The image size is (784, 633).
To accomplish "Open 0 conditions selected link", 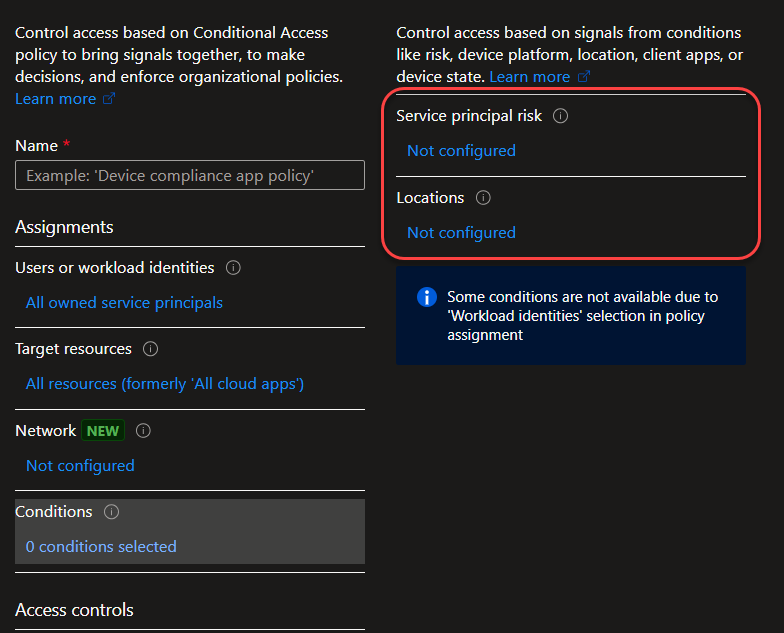I will point(101,546).
